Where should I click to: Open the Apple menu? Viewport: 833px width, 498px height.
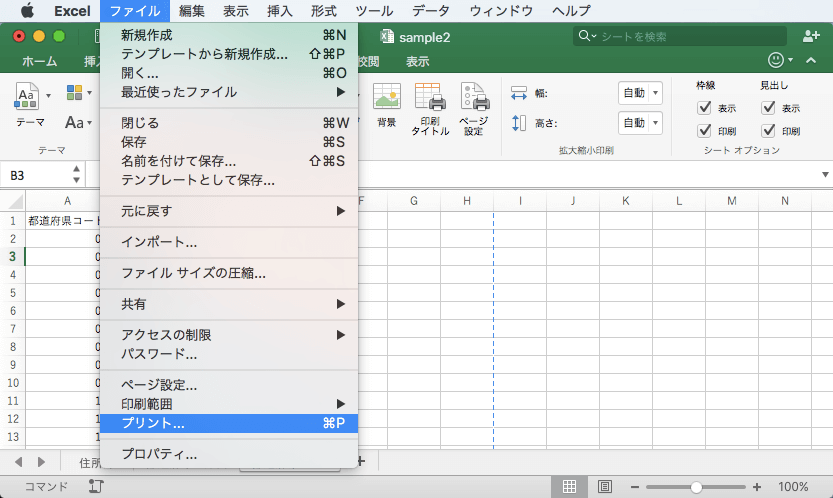point(27,11)
